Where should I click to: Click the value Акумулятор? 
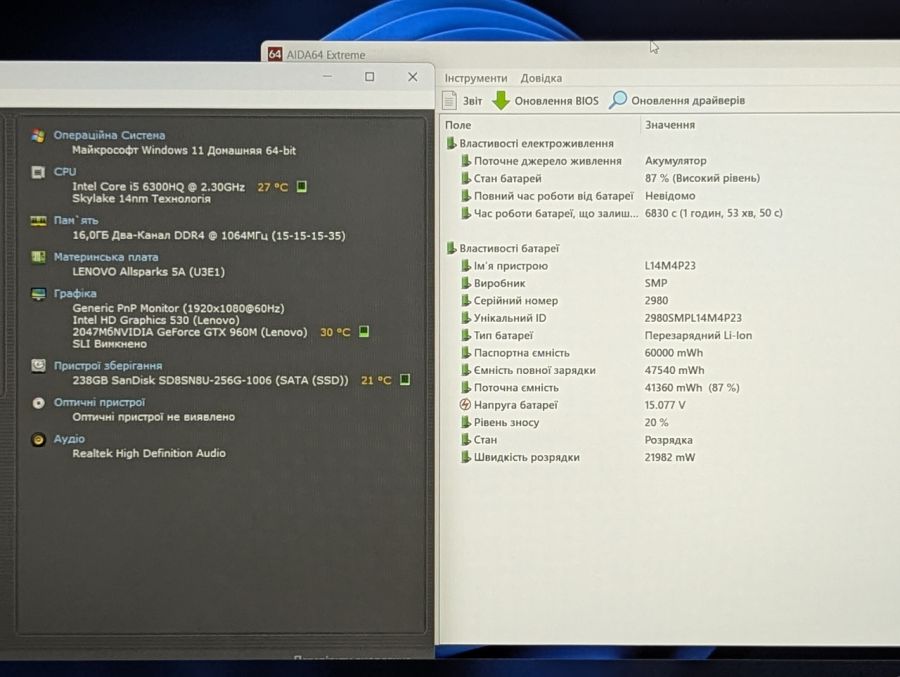coord(676,161)
